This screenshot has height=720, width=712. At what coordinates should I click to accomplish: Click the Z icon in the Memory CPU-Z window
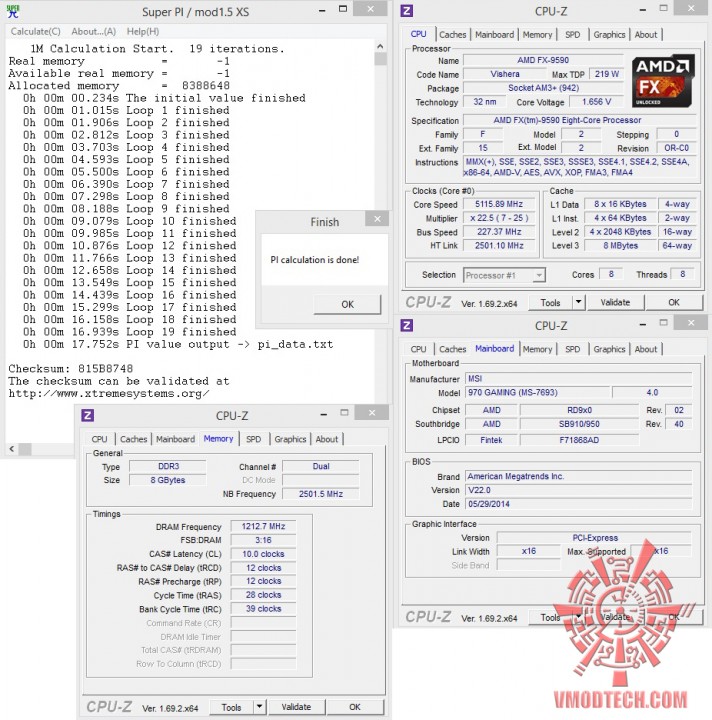coord(87,416)
